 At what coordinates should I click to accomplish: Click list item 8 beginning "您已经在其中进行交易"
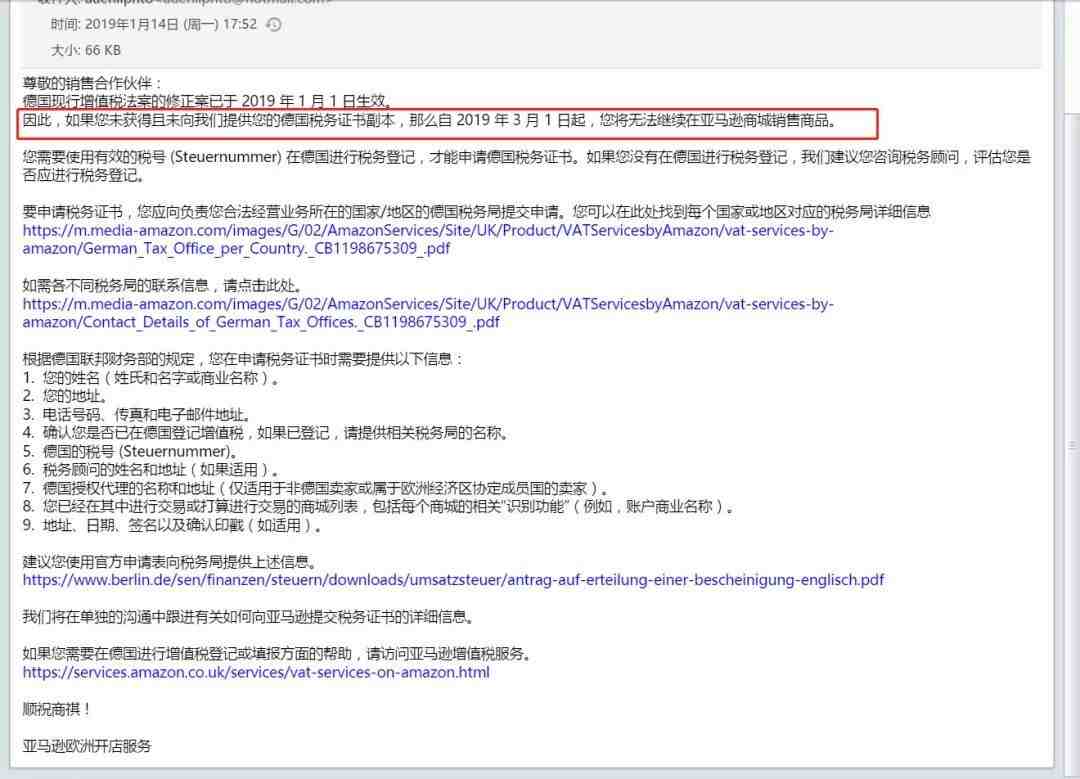[379, 507]
